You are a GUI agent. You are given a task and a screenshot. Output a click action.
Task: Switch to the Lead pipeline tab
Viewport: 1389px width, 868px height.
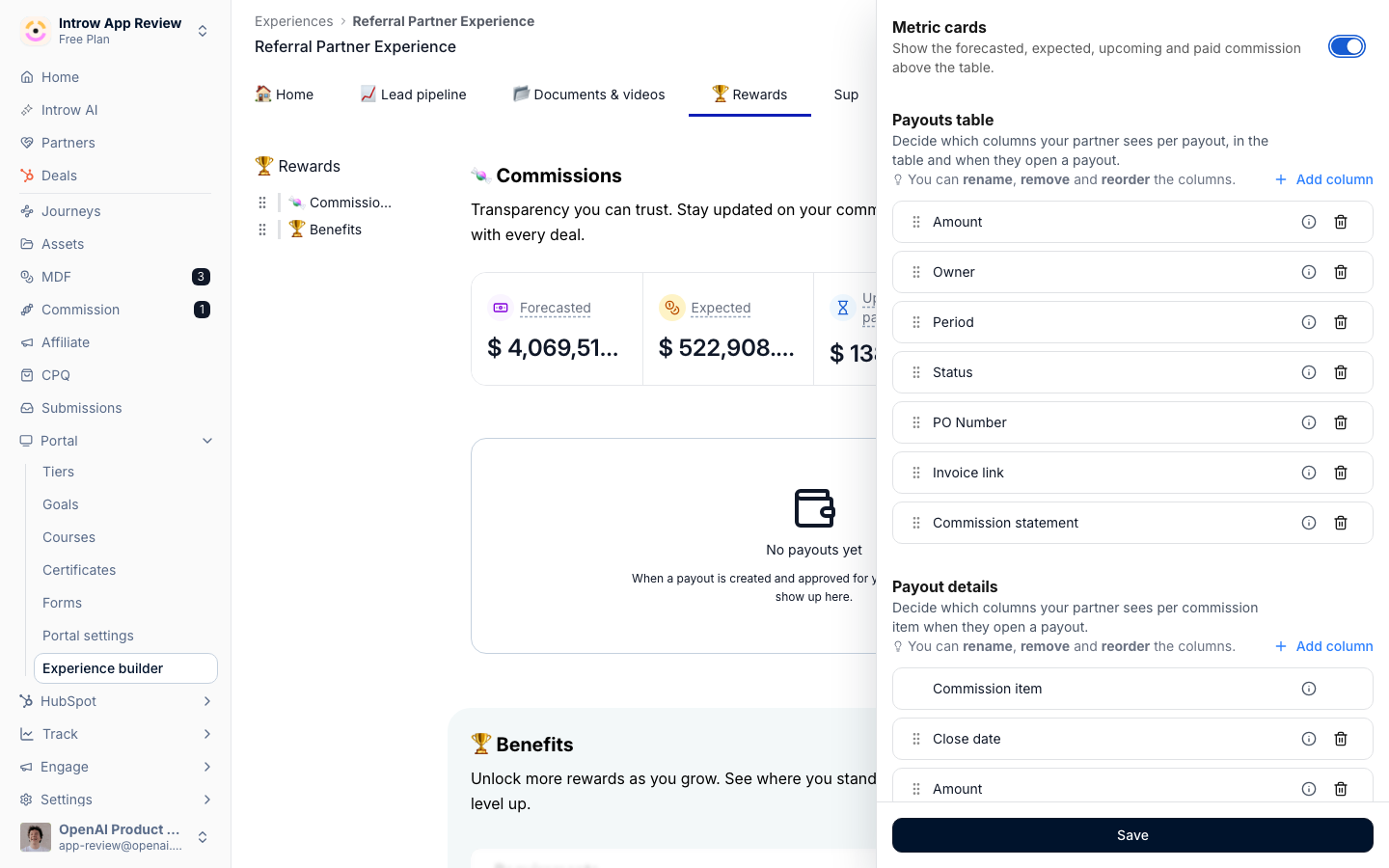[413, 95]
